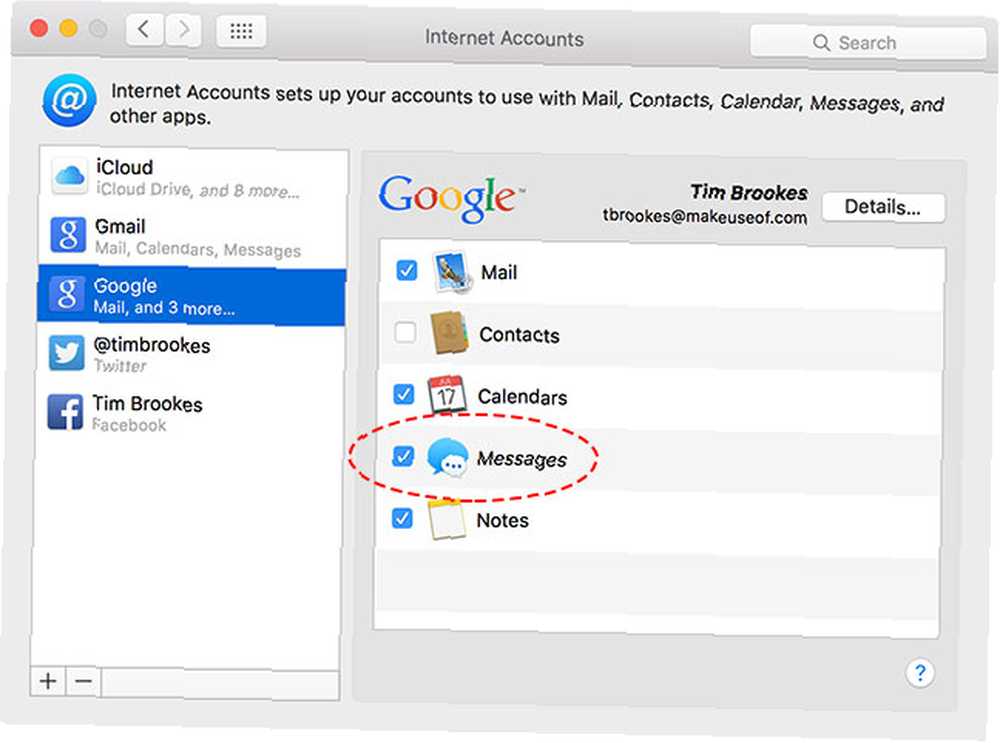Click the Gmail account icon
Image resolution: width=1000 pixels, height=743 pixels.
pos(68,235)
